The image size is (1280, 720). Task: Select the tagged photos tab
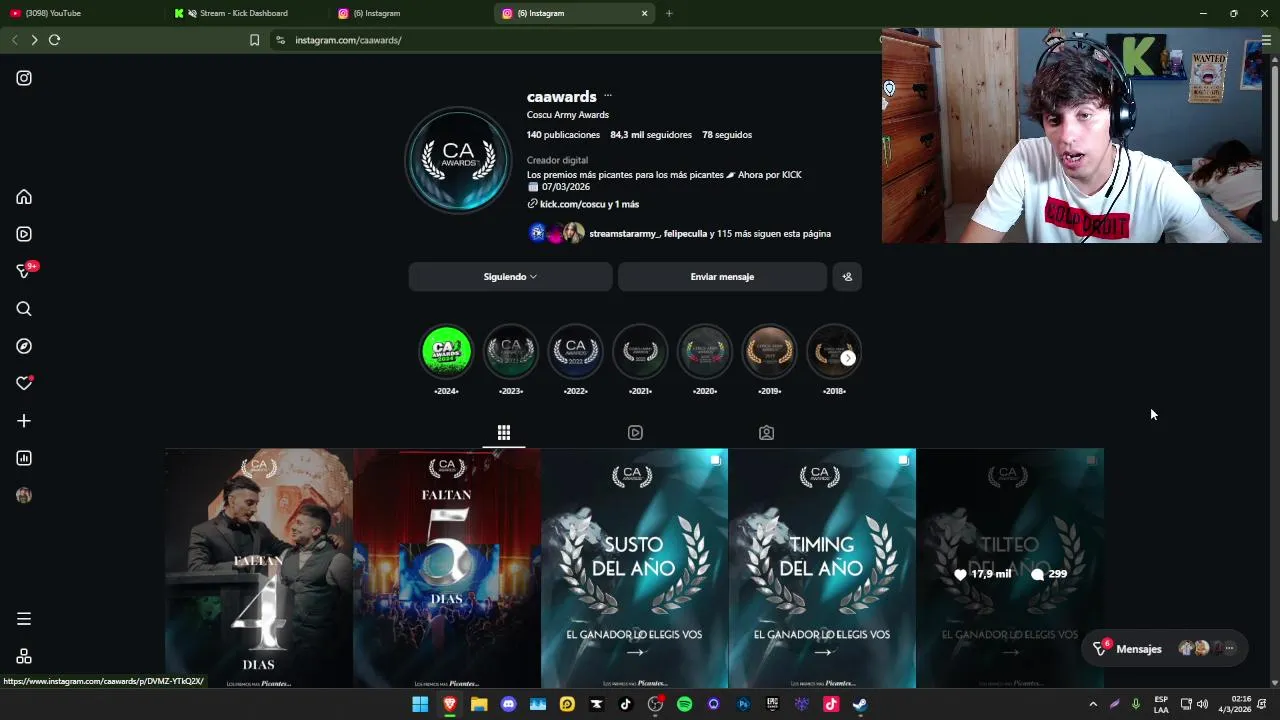tap(766, 433)
